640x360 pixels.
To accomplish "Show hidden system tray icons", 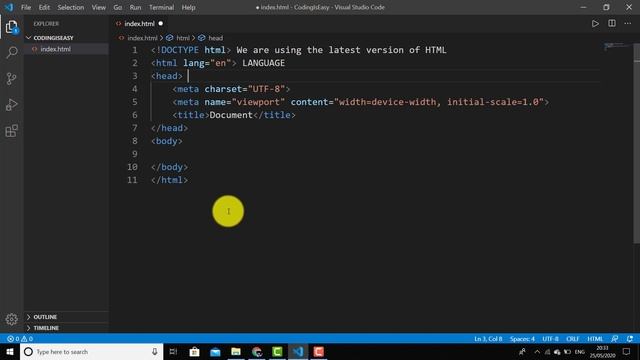I will point(537,352).
